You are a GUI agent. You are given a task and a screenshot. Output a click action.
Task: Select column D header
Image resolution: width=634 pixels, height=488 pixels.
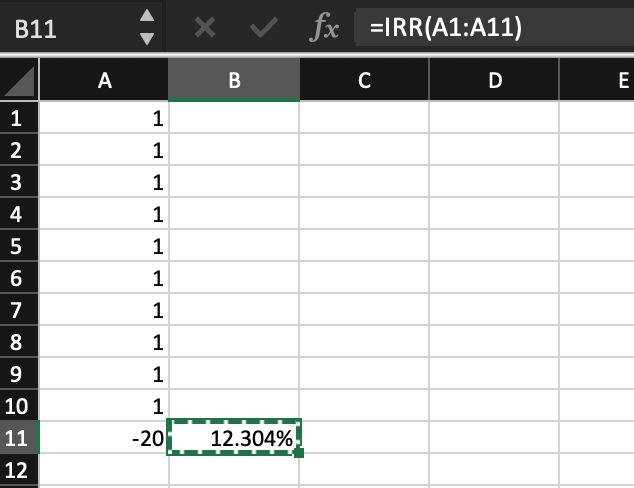pos(495,80)
